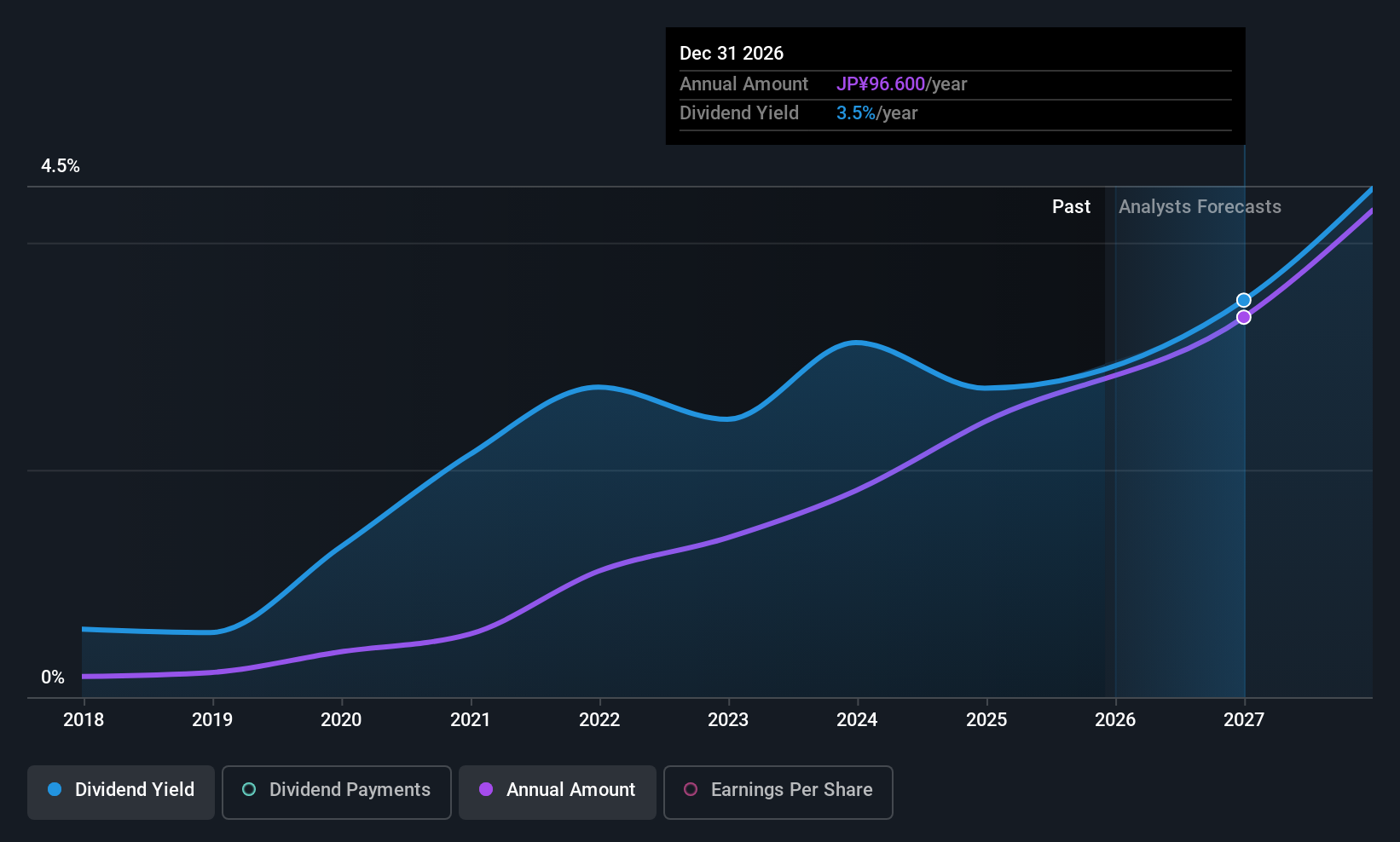
Task: Toggle the Annual Amount legend series
Action: coord(558,790)
